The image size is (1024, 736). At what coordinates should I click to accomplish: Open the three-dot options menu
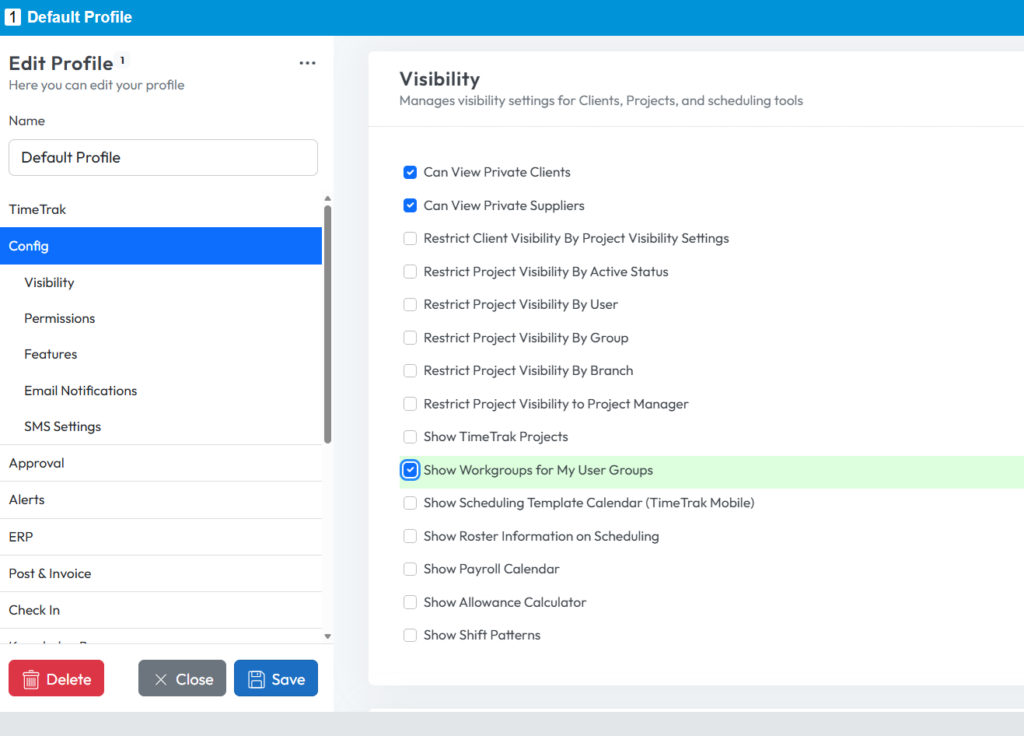click(x=307, y=63)
